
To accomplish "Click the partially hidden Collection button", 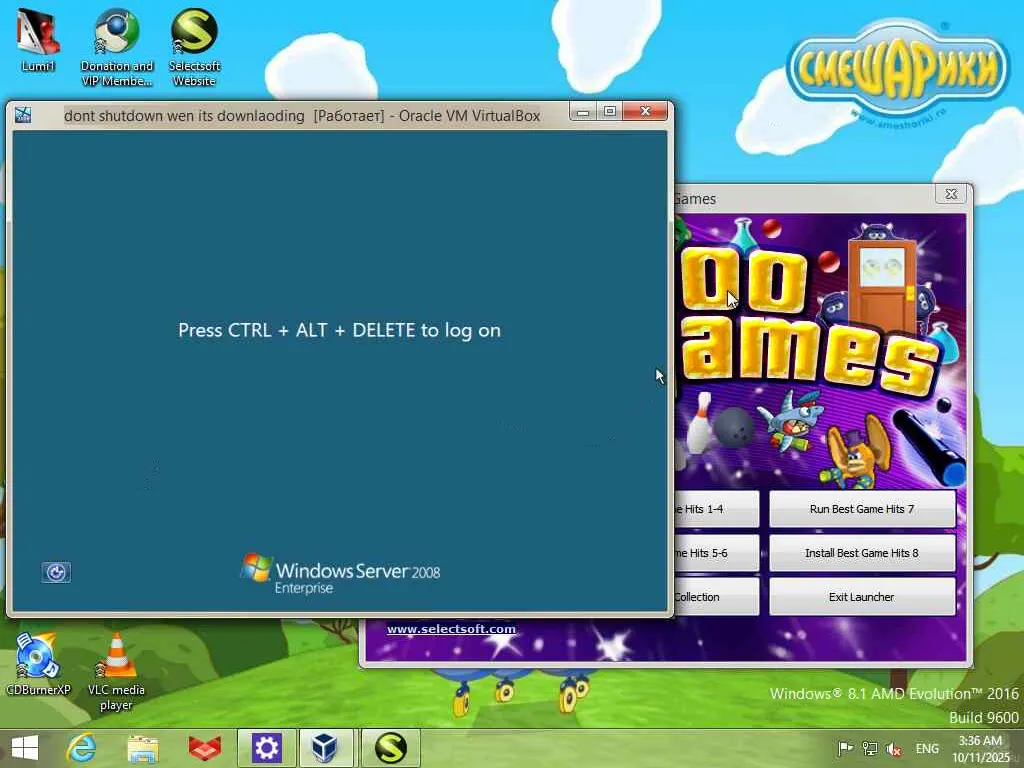I will (716, 597).
